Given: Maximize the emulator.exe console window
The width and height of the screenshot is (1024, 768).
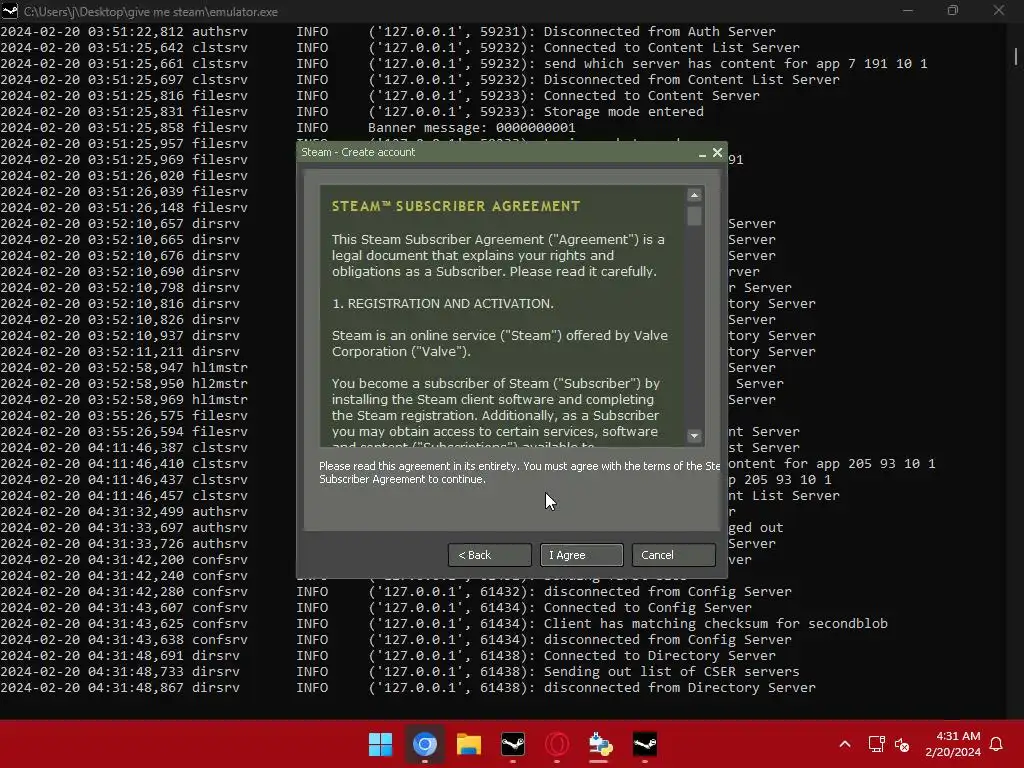Looking at the screenshot, I should pyautogui.click(x=953, y=10).
